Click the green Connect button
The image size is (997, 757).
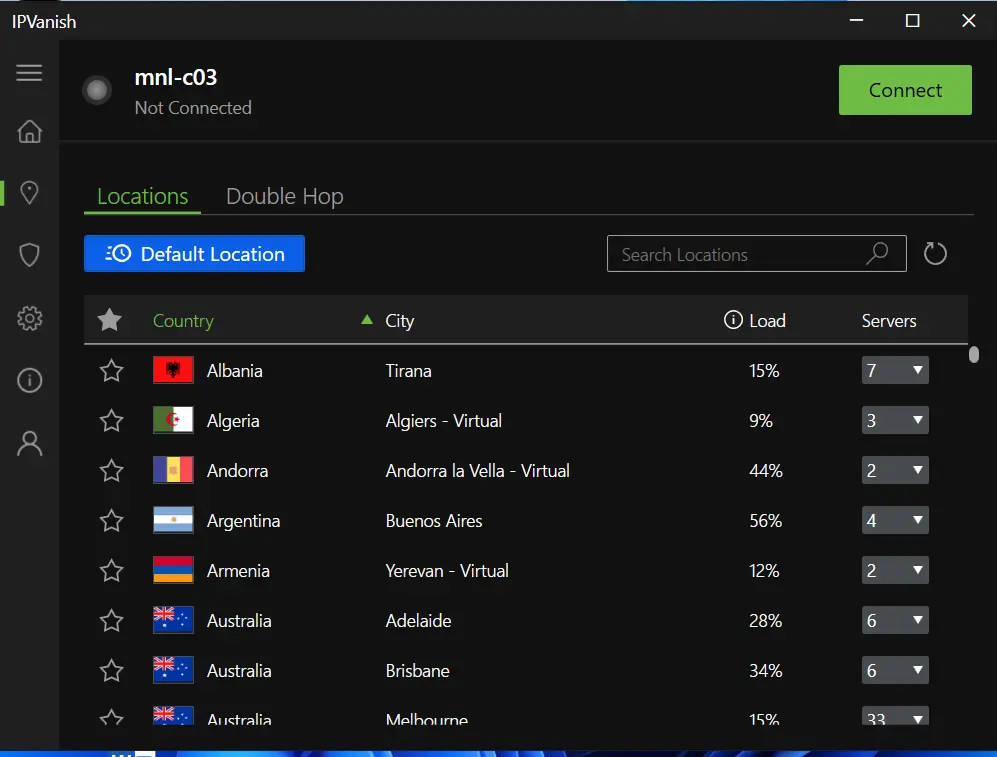(905, 90)
